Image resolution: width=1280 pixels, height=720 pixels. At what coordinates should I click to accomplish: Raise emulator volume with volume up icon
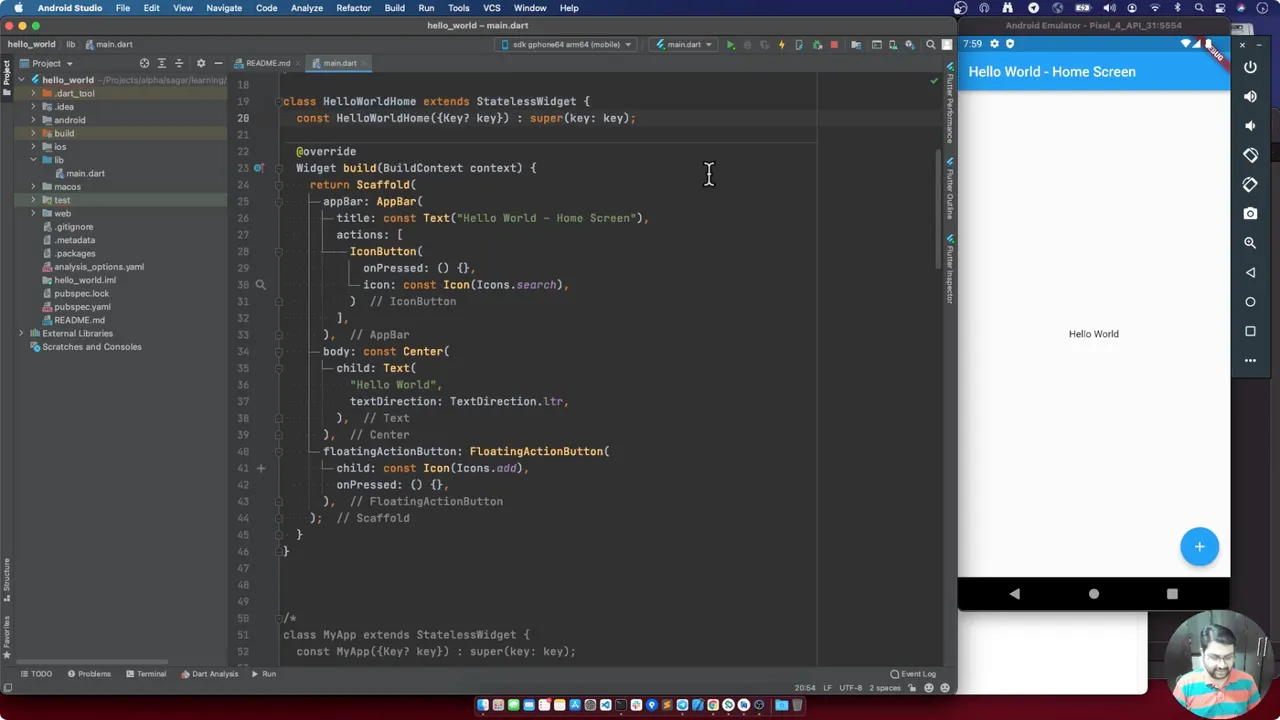(1250, 97)
